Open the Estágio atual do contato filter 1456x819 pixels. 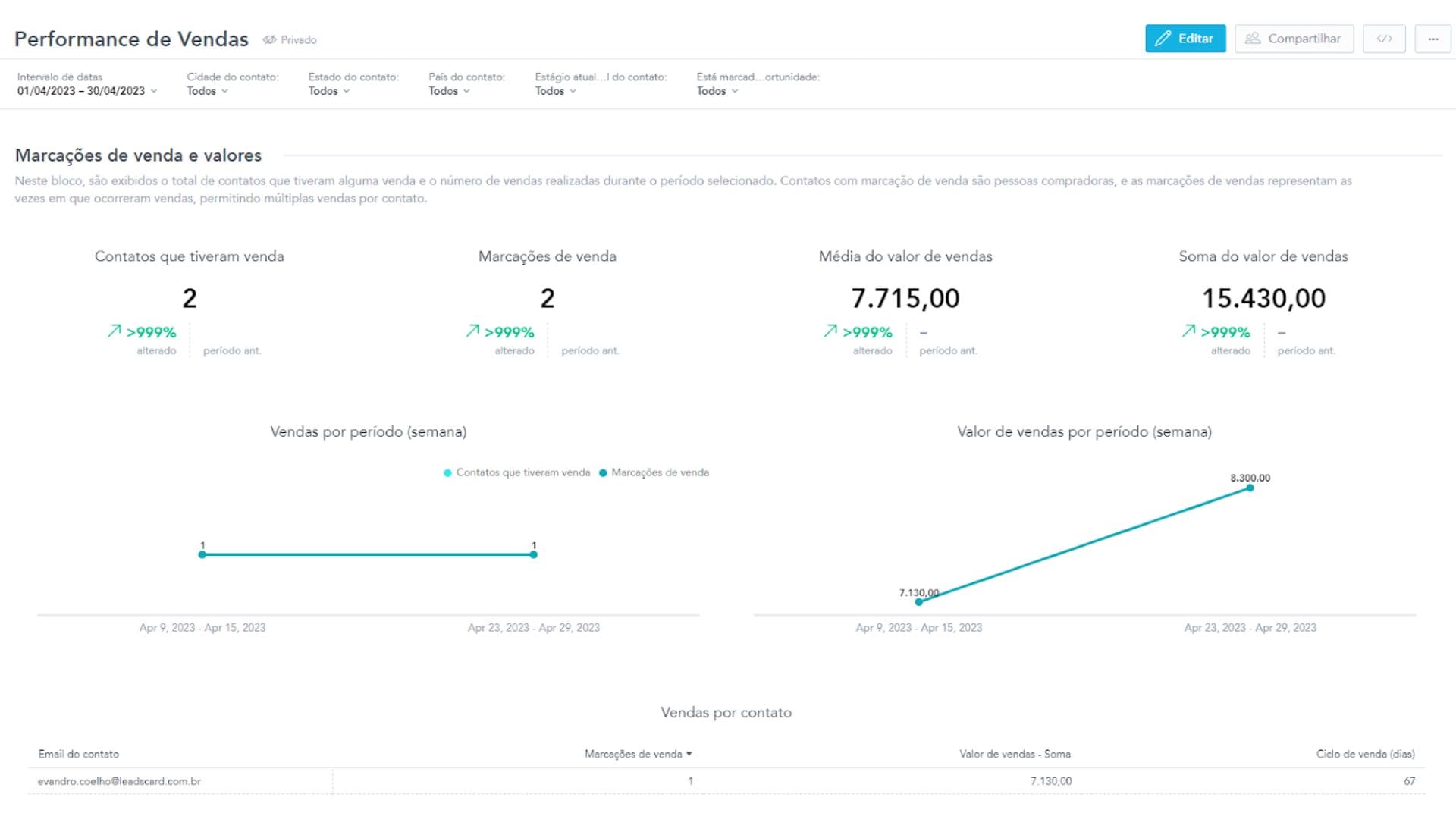coord(555,91)
